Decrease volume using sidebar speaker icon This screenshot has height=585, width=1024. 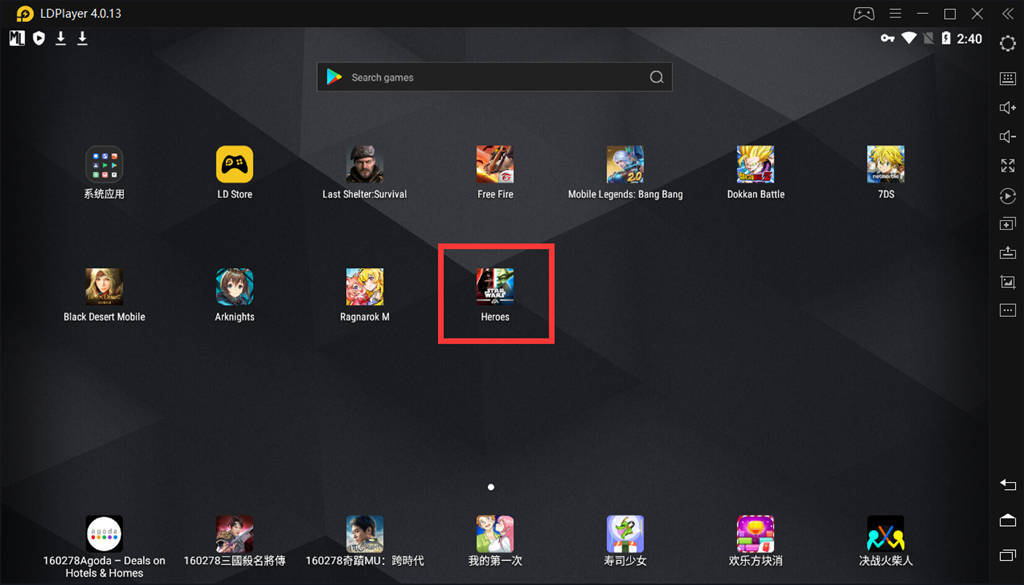pos(1007,137)
